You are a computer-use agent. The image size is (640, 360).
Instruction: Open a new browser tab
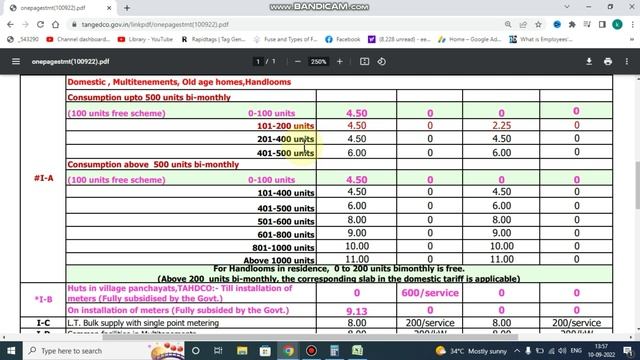[x=127, y=8]
